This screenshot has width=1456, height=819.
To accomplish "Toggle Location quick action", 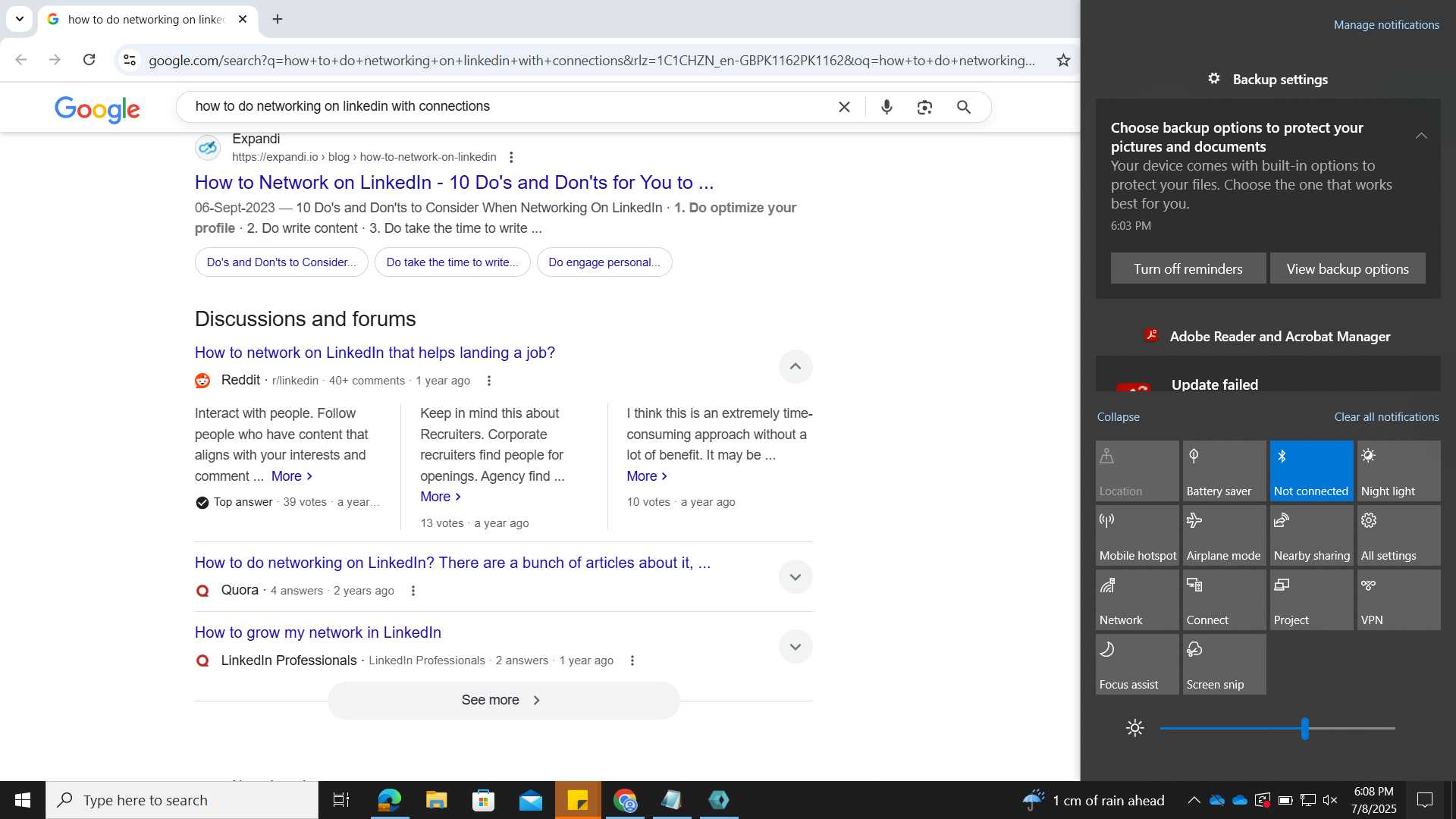I will point(1137,471).
